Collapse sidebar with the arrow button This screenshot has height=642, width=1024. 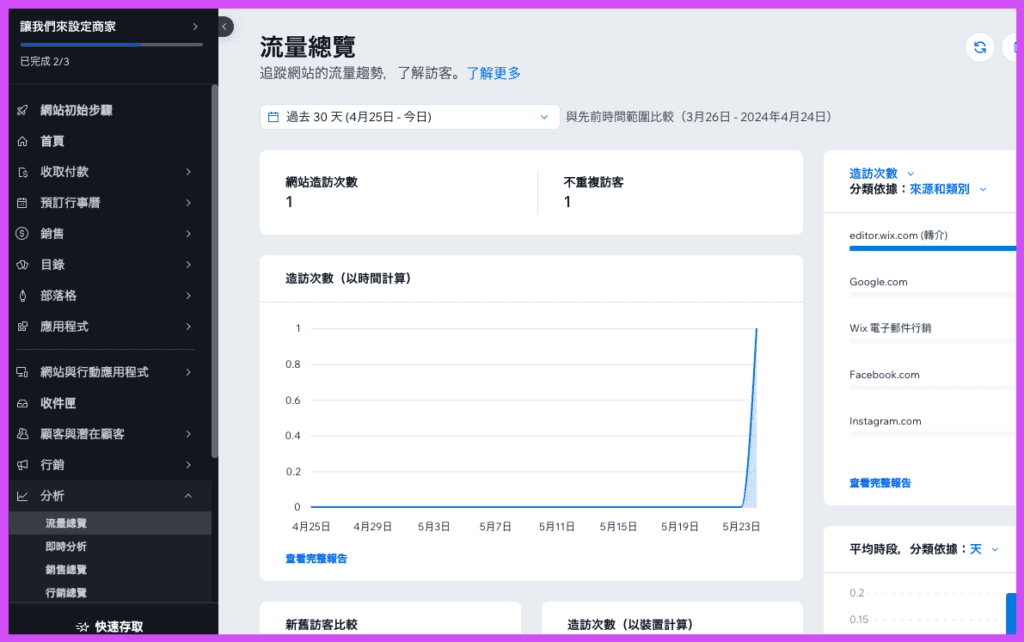(225, 27)
